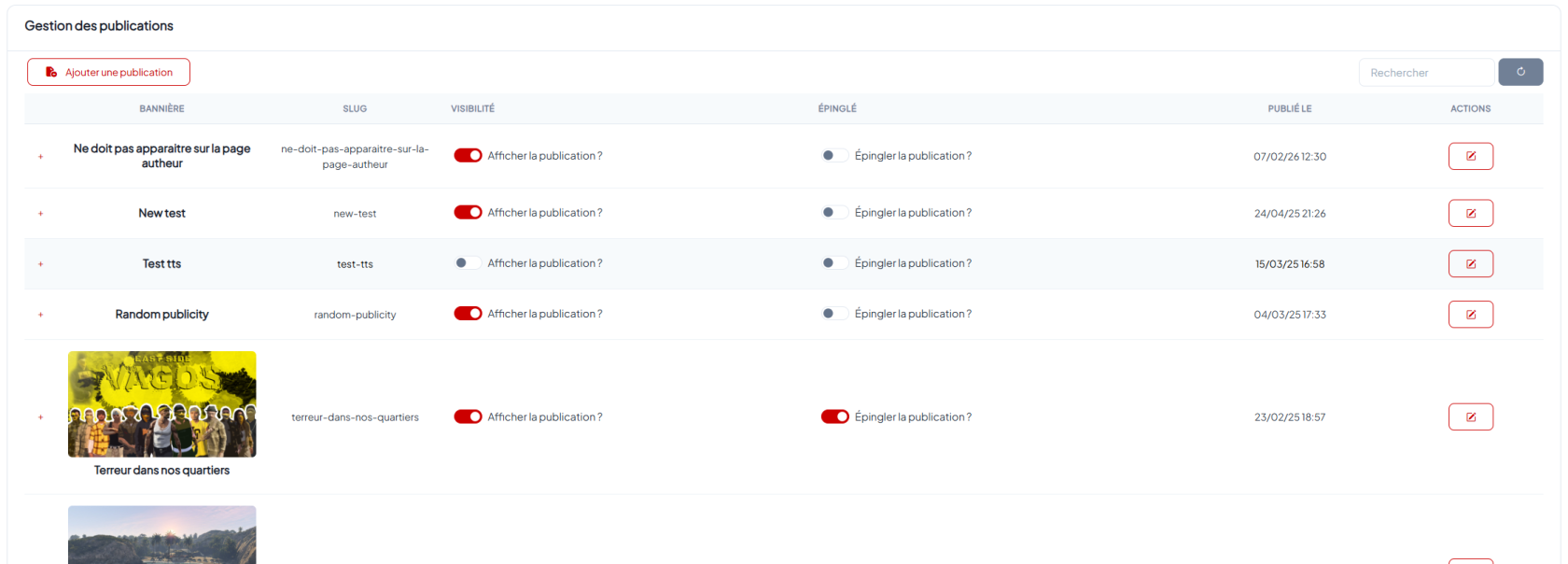Expand the Test tts row details
1568x564 pixels.
pyautogui.click(x=41, y=264)
